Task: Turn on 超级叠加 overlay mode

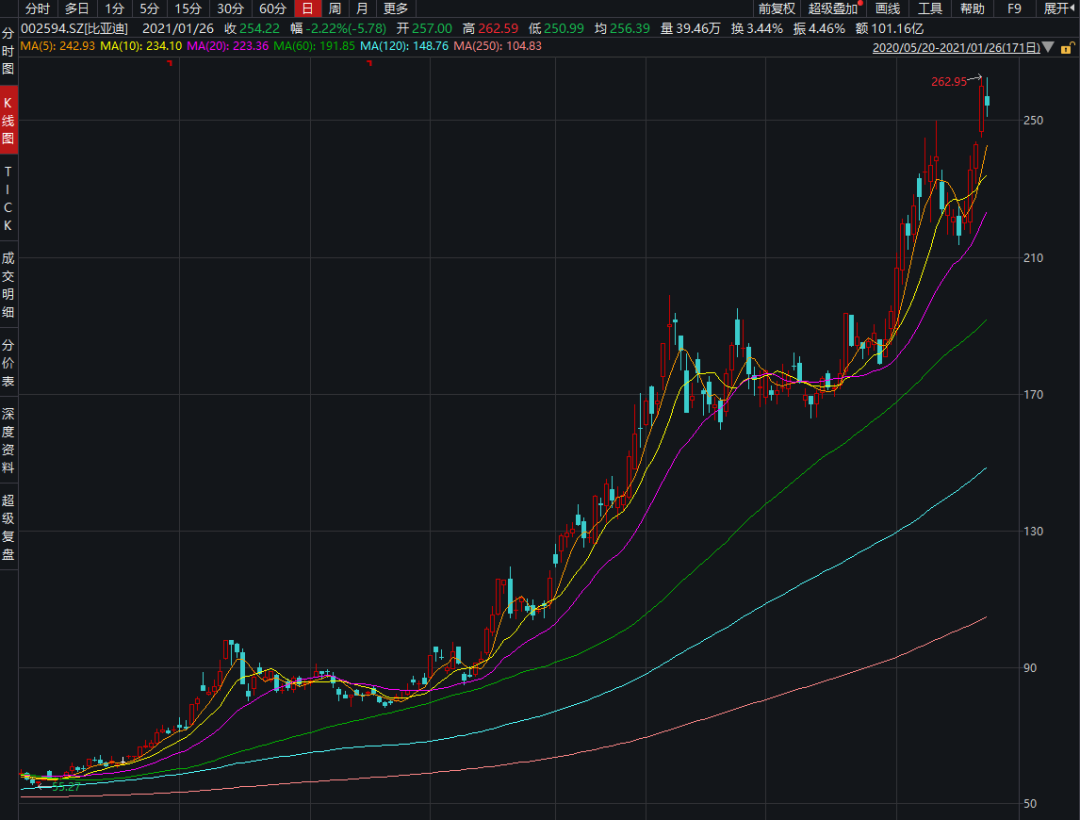Action: pos(832,8)
